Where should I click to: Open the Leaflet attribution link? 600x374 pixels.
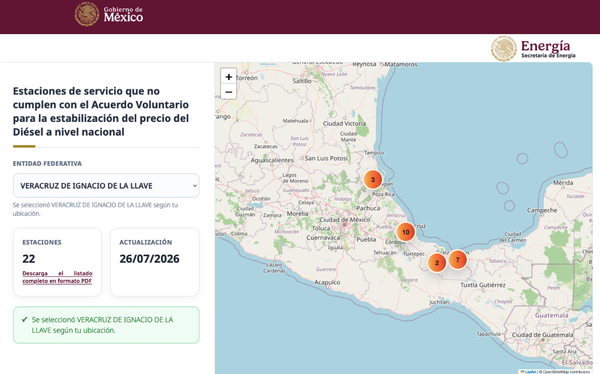[528, 371]
